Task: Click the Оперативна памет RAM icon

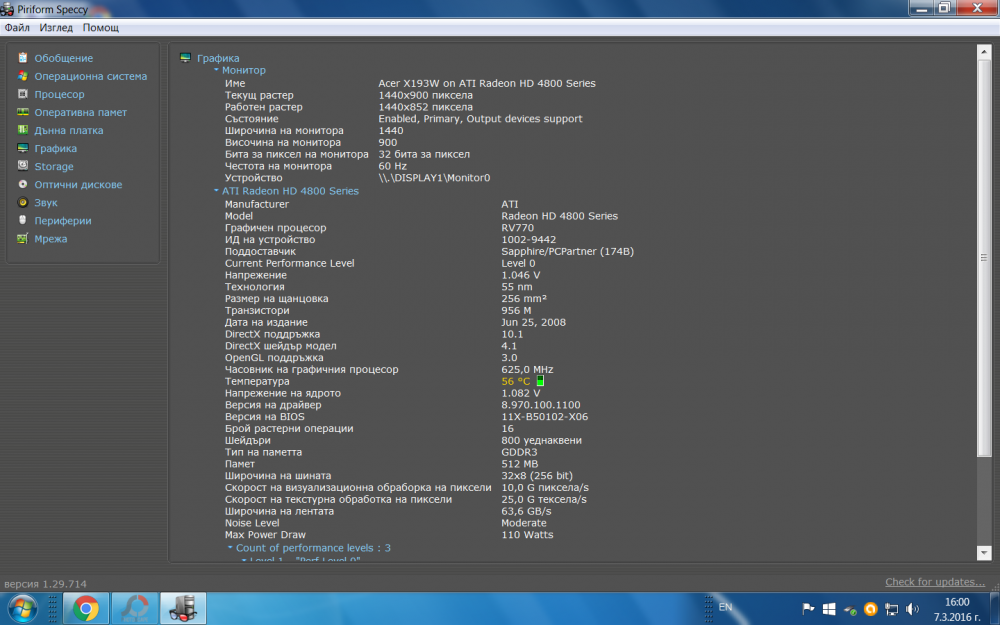Action: [23, 112]
